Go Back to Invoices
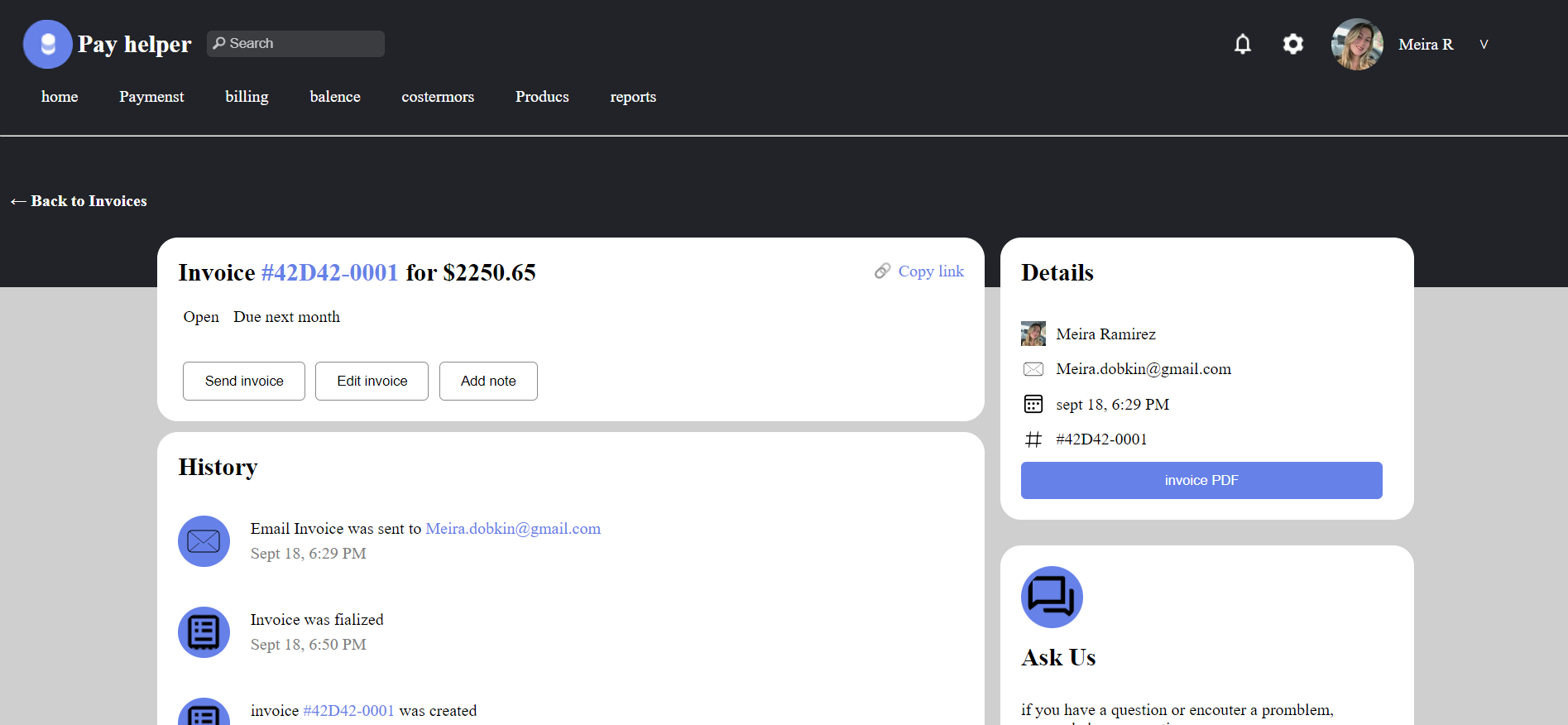The height and width of the screenshot is (725, 1568). (x=79, y=201)
